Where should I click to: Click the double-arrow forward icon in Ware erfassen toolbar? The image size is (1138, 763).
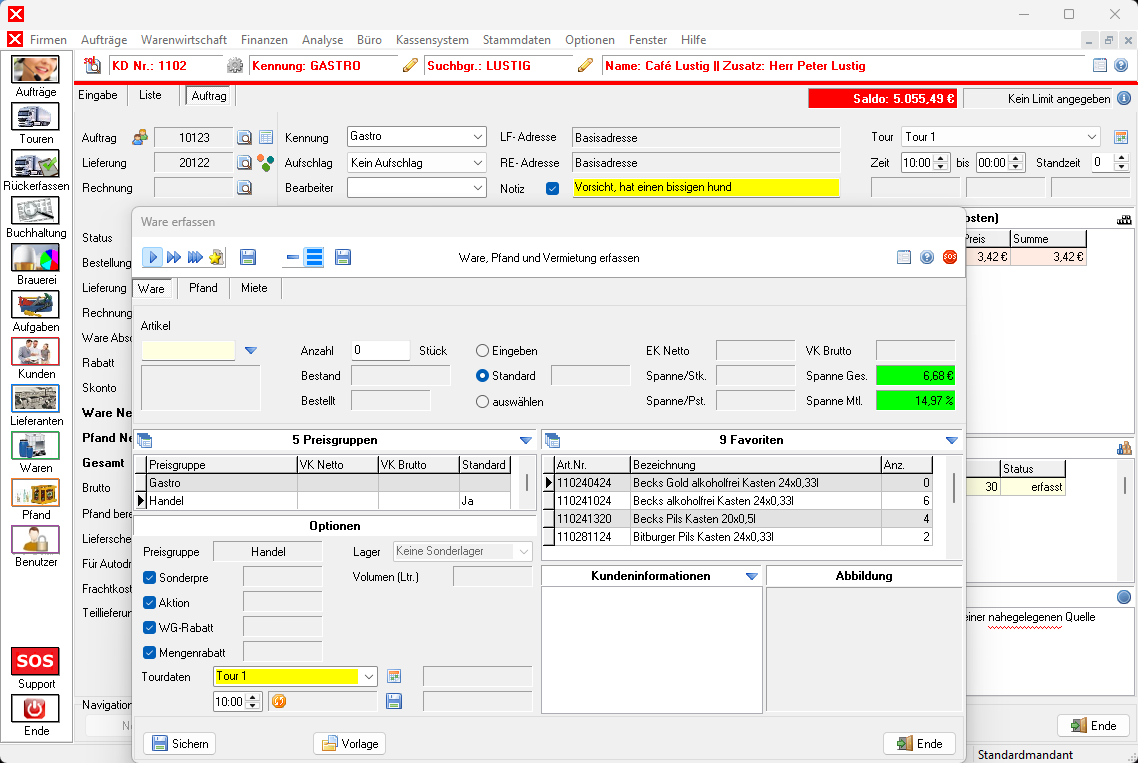(173, 257)
